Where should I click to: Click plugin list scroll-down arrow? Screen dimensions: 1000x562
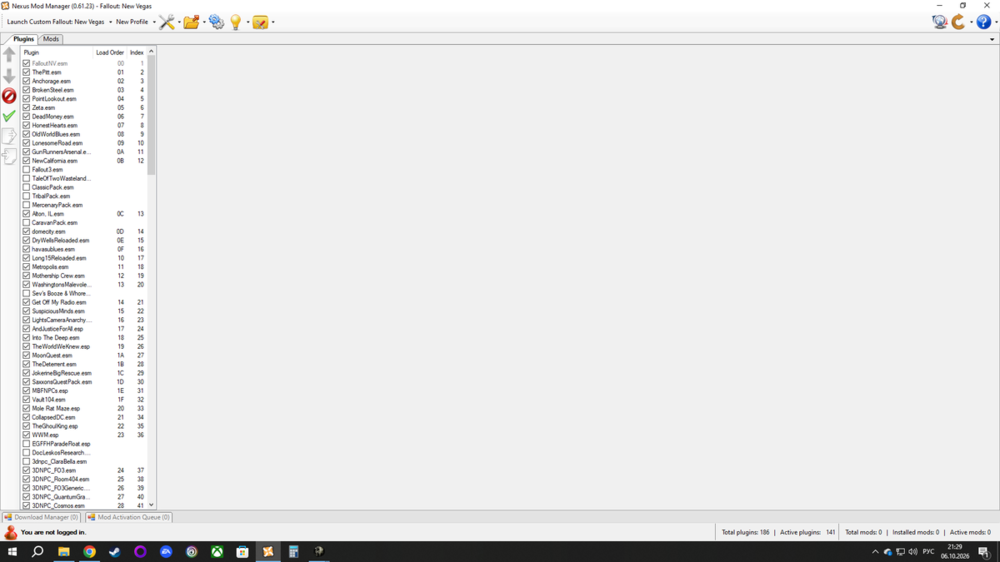pyautogui.click(x=151, y=505)
